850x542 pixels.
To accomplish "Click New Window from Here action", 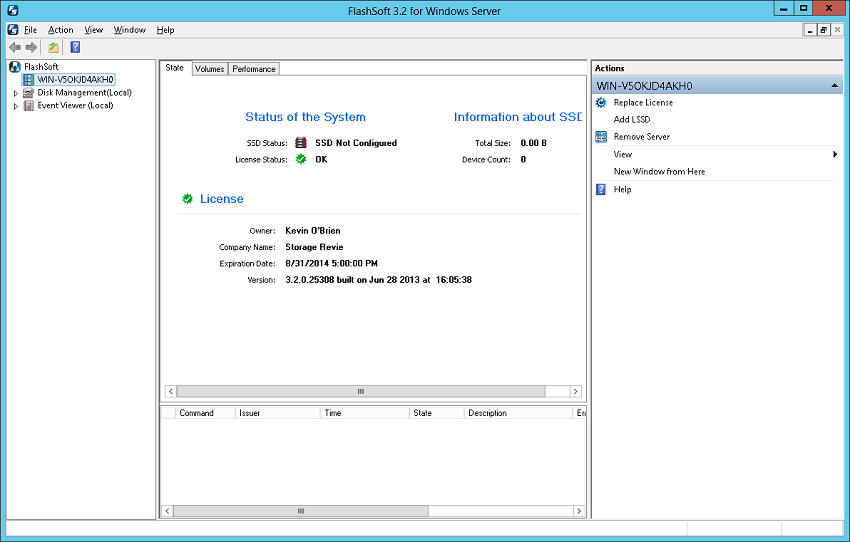I will point(659,171).
